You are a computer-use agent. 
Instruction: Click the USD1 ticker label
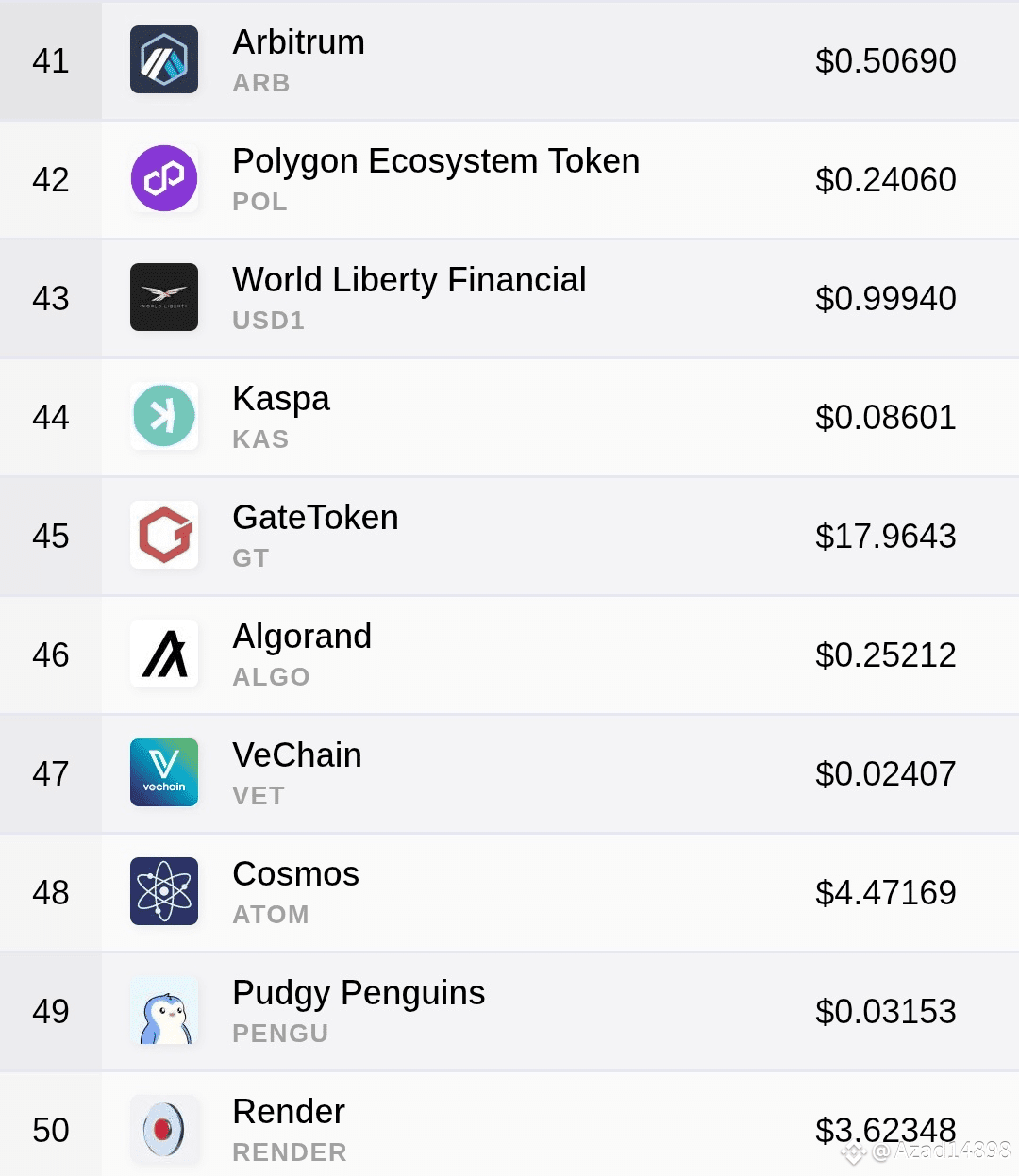269,321
